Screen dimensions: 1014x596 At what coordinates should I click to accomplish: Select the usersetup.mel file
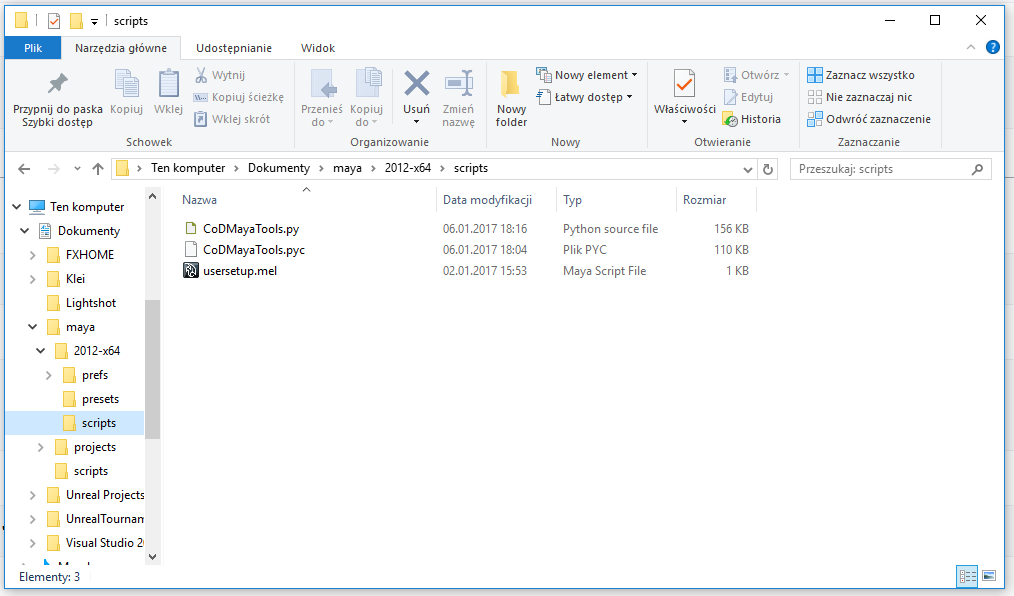[240, 271]
